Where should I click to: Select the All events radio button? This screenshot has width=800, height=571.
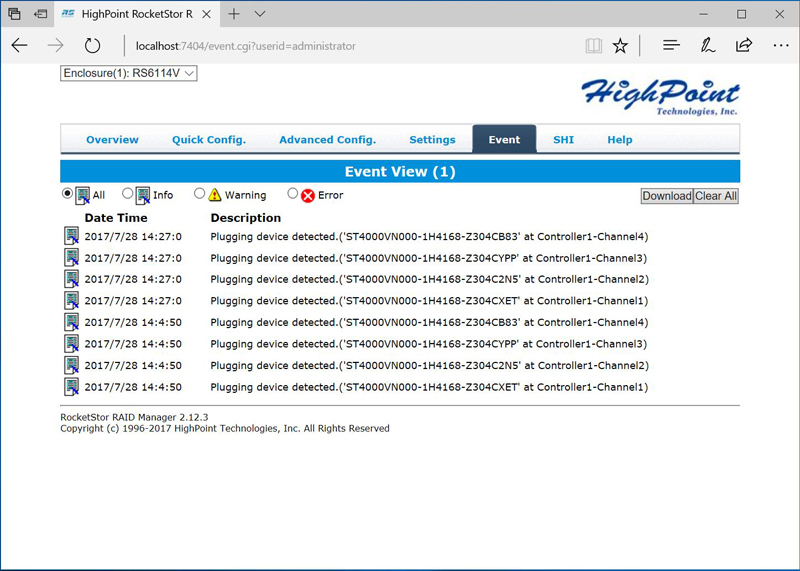[67, 193]
